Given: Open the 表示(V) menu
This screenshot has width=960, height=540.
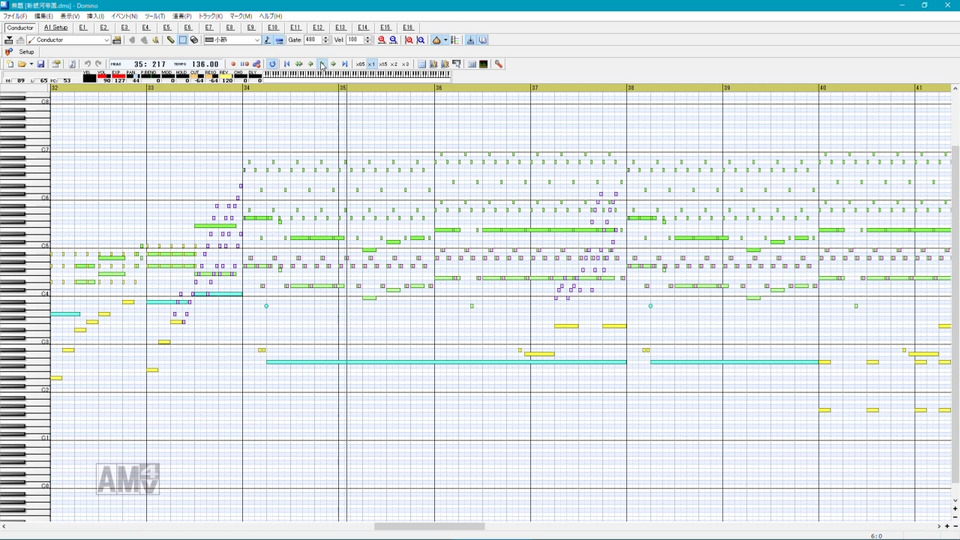Looking at the screenshot, I should tap(70, 16).
